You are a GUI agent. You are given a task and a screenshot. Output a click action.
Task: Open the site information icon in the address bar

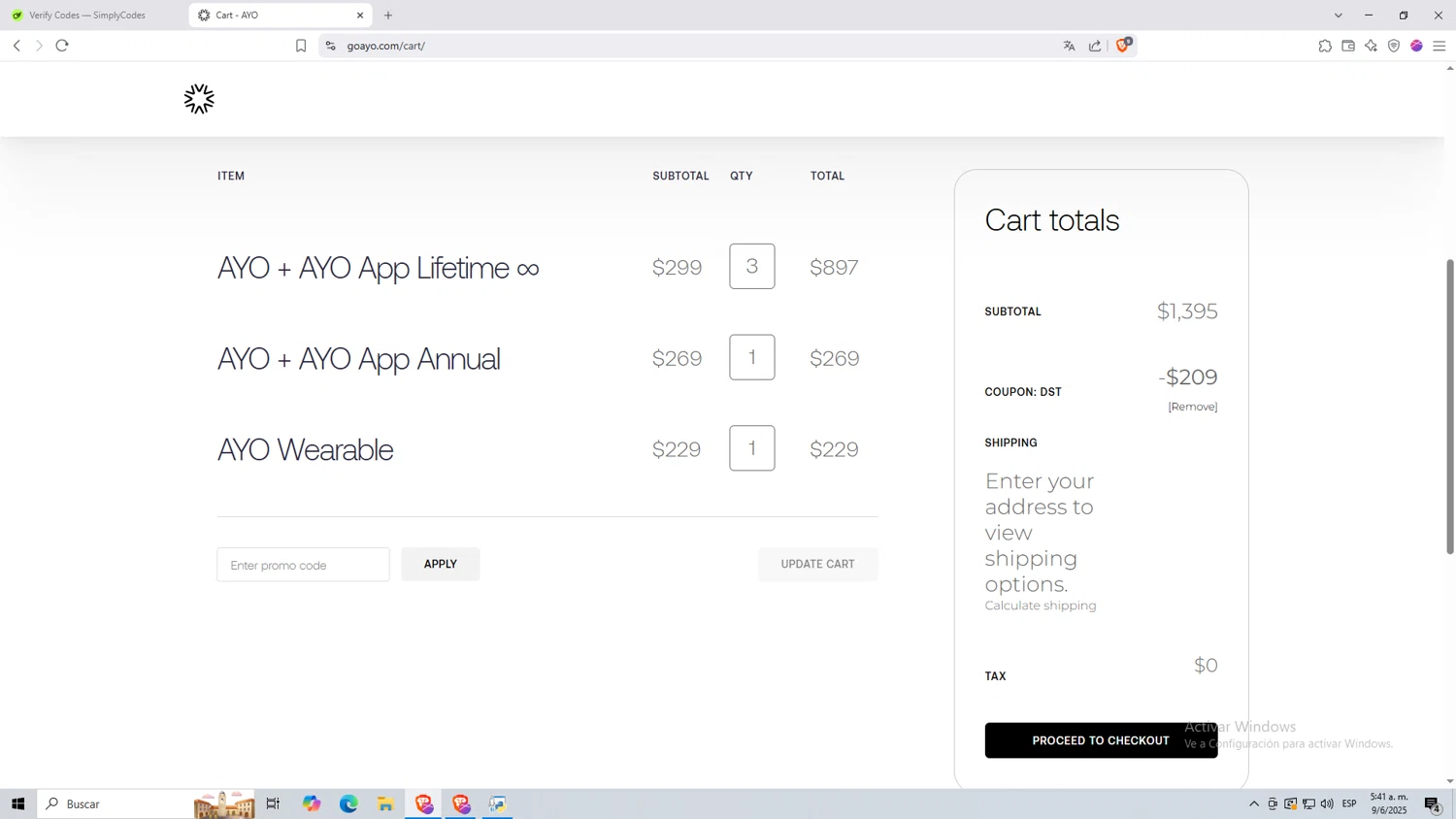(x=330, y=46)
